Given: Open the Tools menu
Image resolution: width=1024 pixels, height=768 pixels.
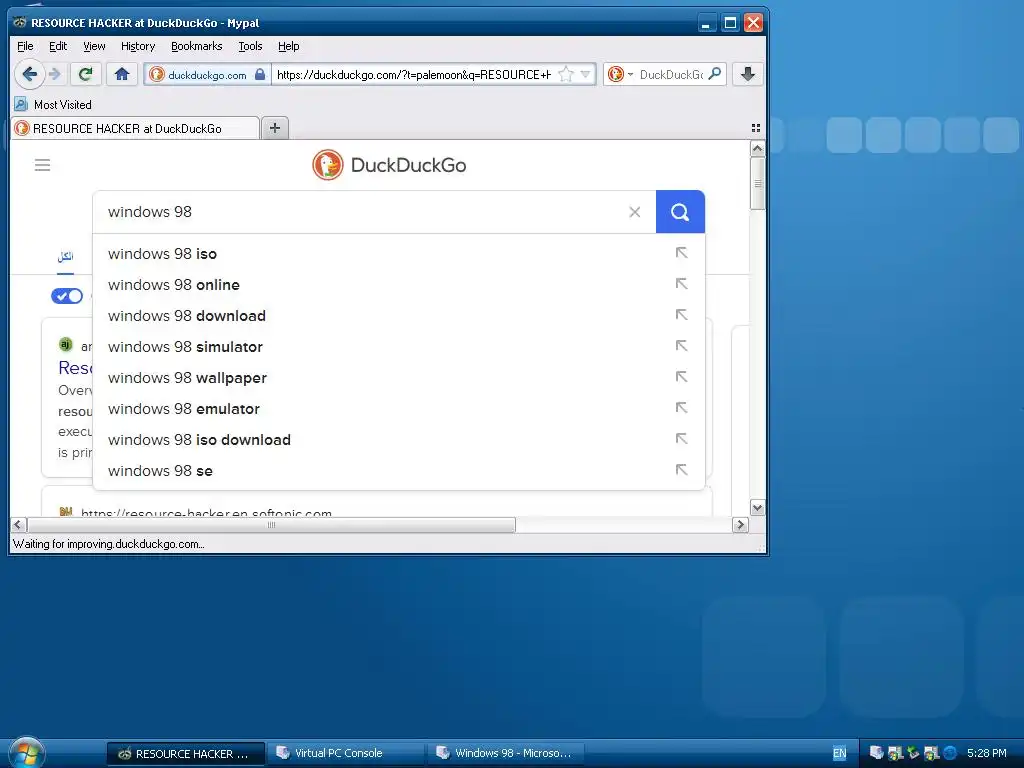Looking at the screenshot, I should pos(250,46).
